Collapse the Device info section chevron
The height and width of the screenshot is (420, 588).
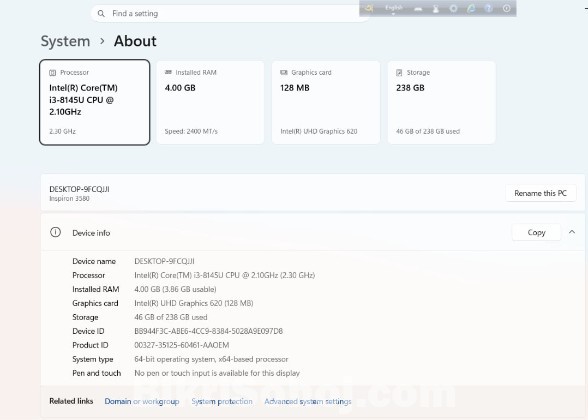point(572,232)
